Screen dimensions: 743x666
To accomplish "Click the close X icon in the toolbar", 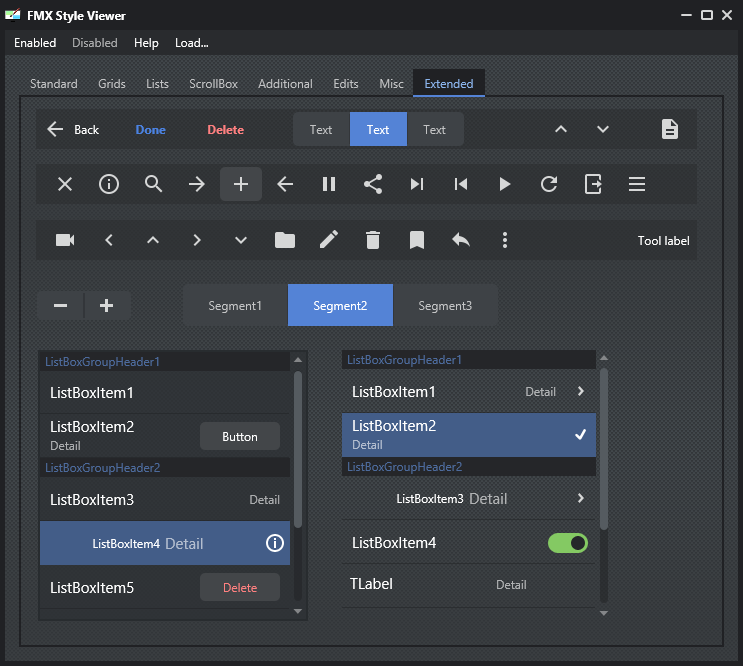I will click(65, 184).
